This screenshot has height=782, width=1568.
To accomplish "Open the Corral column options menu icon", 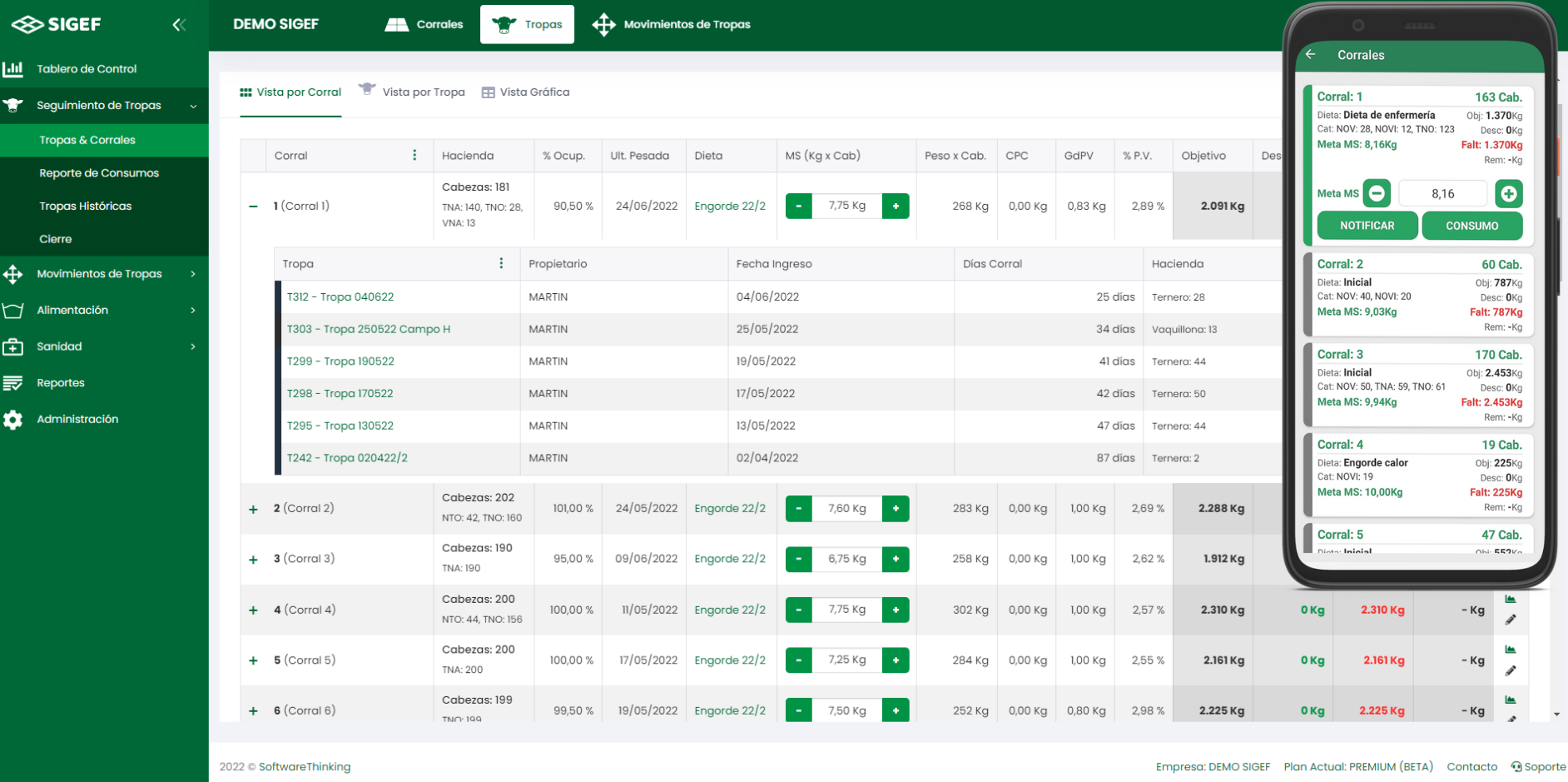I will pyautogui.click(x=414, y=156).
